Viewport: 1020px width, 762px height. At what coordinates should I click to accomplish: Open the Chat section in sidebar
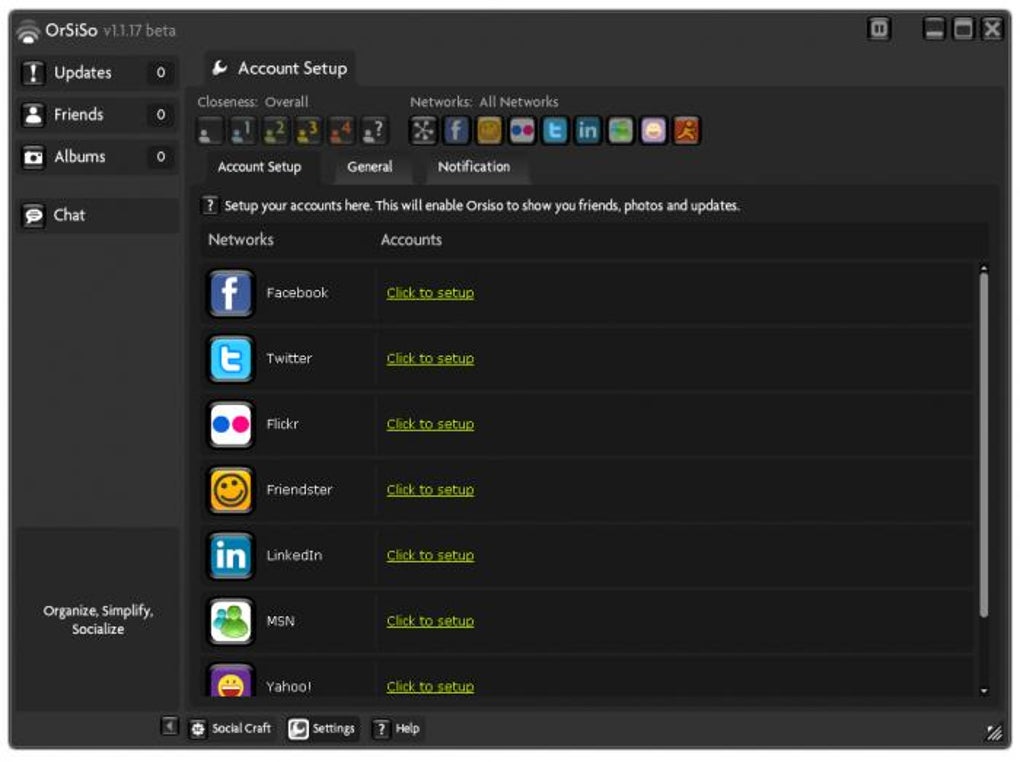[x=98, y=215]
